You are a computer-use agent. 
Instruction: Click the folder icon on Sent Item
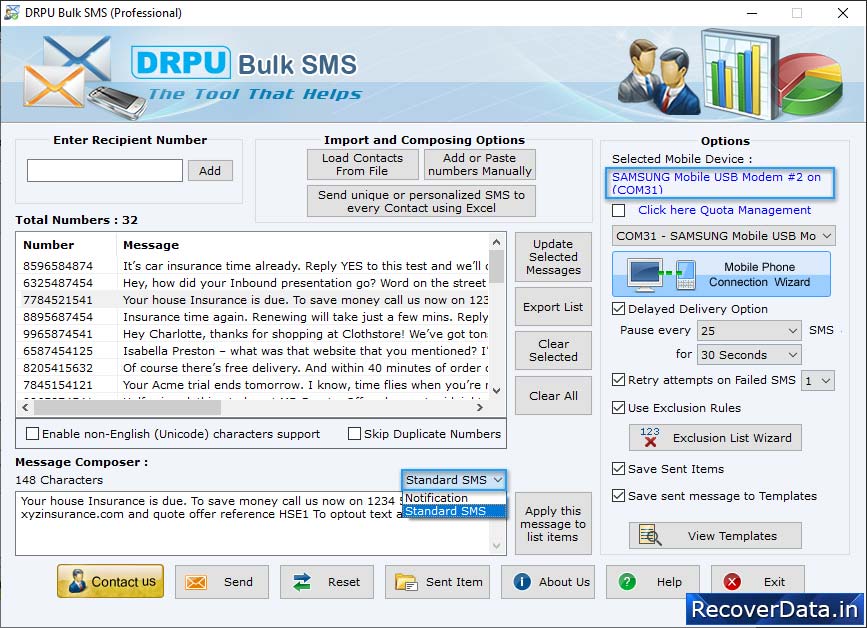406,582
